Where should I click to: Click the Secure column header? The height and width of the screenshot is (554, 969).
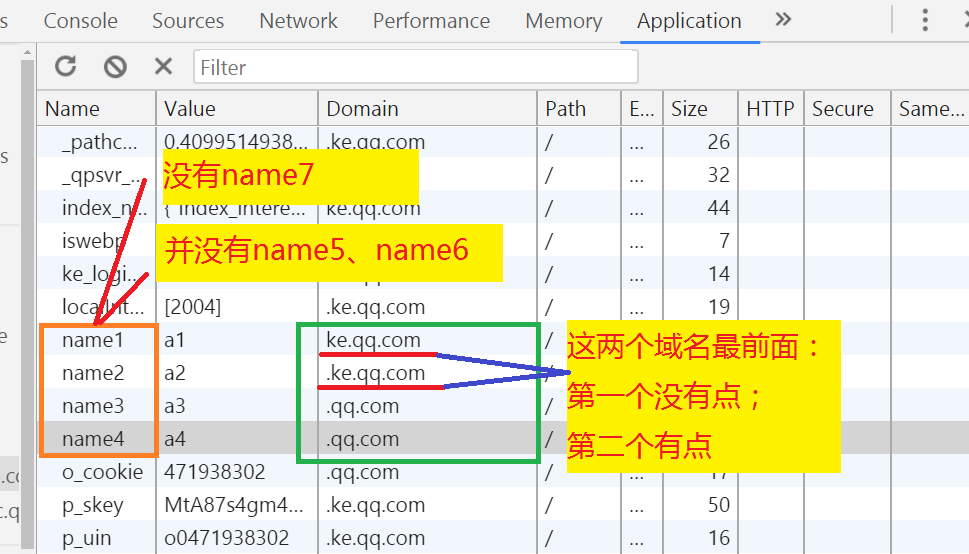pyautogui.click(x=842, y=109)
